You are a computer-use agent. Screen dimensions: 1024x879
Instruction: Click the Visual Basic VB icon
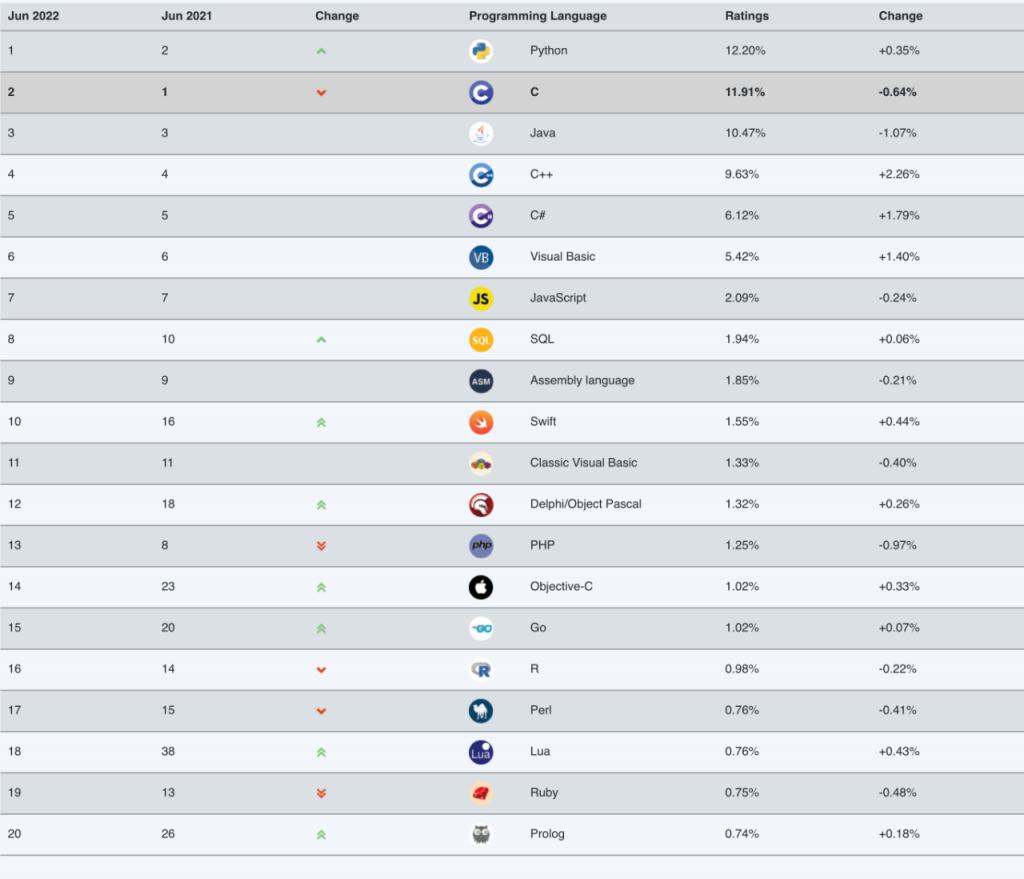(x=481, y=257)
